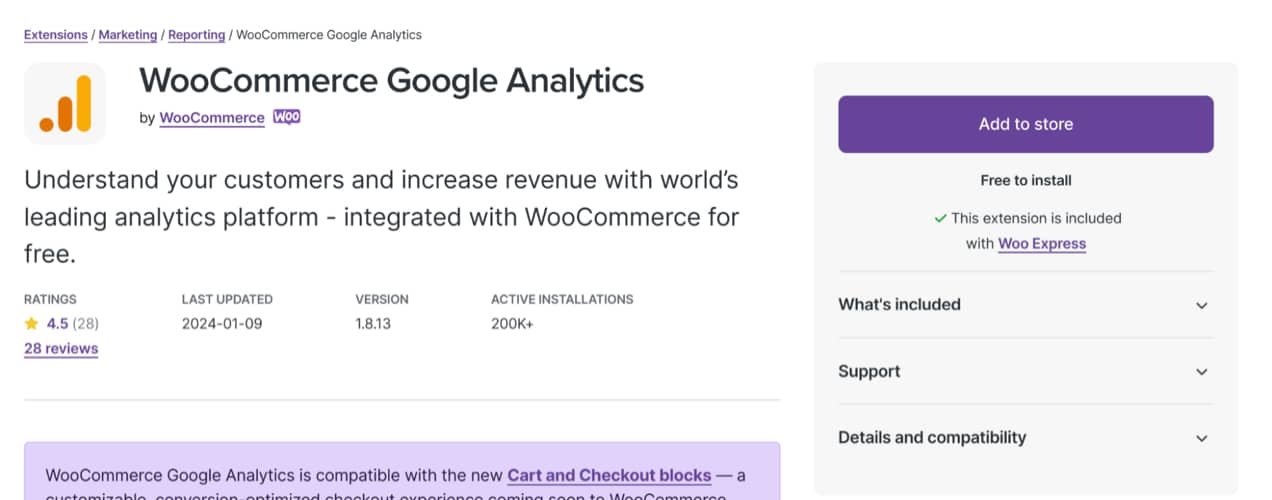Expand the What's included chevron

pyautogui.click(x=1202, y=305)
